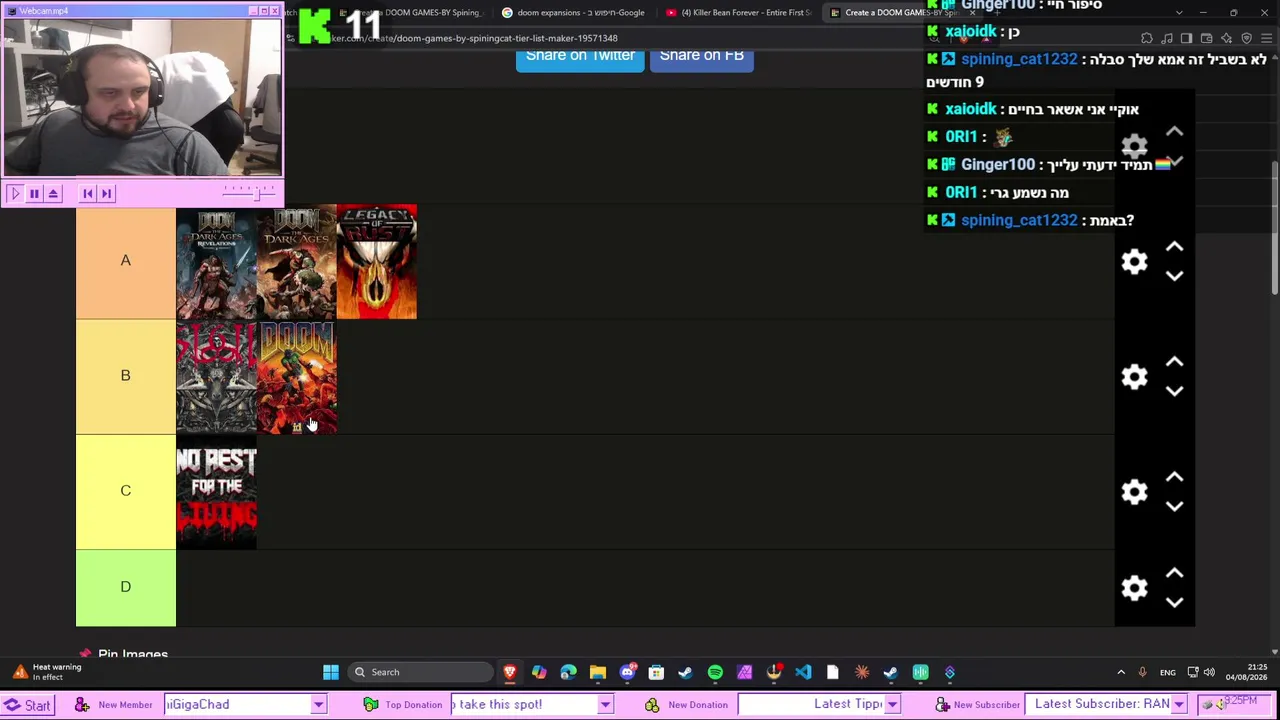Open Windows Start menu
1280x720 pixels.
tap(331, 672)
